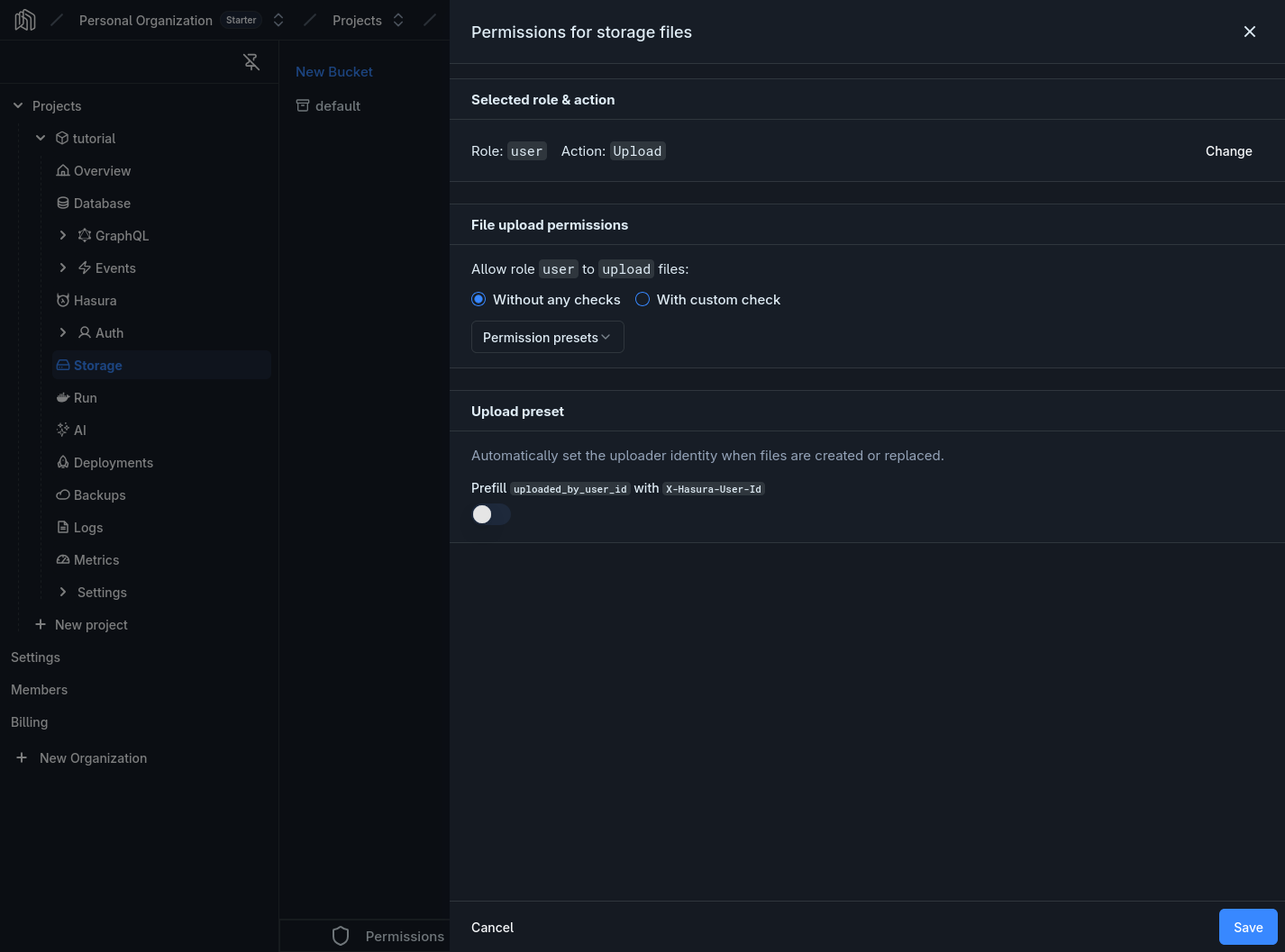Click the Metrics gauge icon
Image resolution: width=1285 pixels, height=952 pixels.
coord(63,559)
